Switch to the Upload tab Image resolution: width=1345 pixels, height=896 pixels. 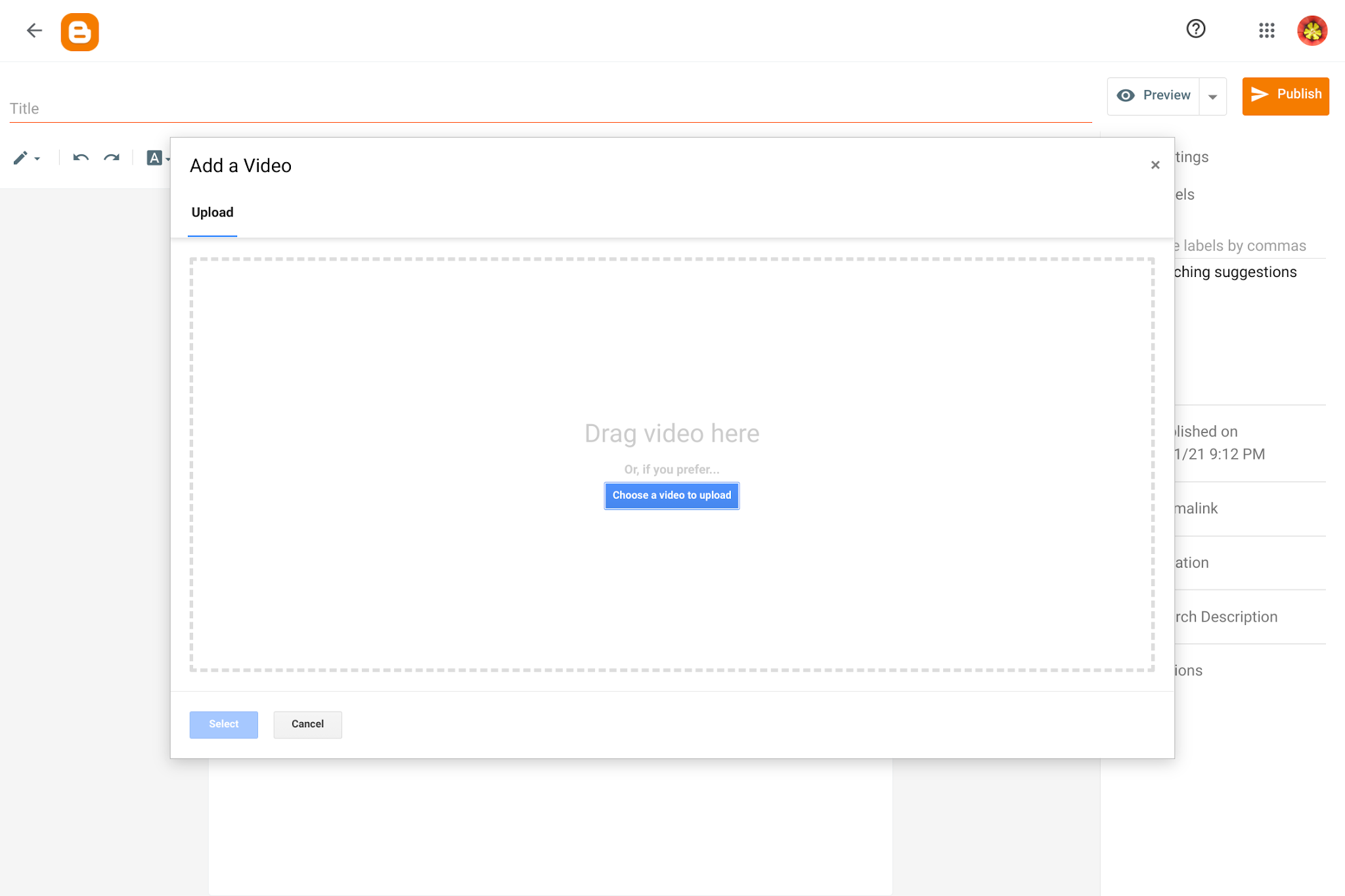[x=211, y=212]
